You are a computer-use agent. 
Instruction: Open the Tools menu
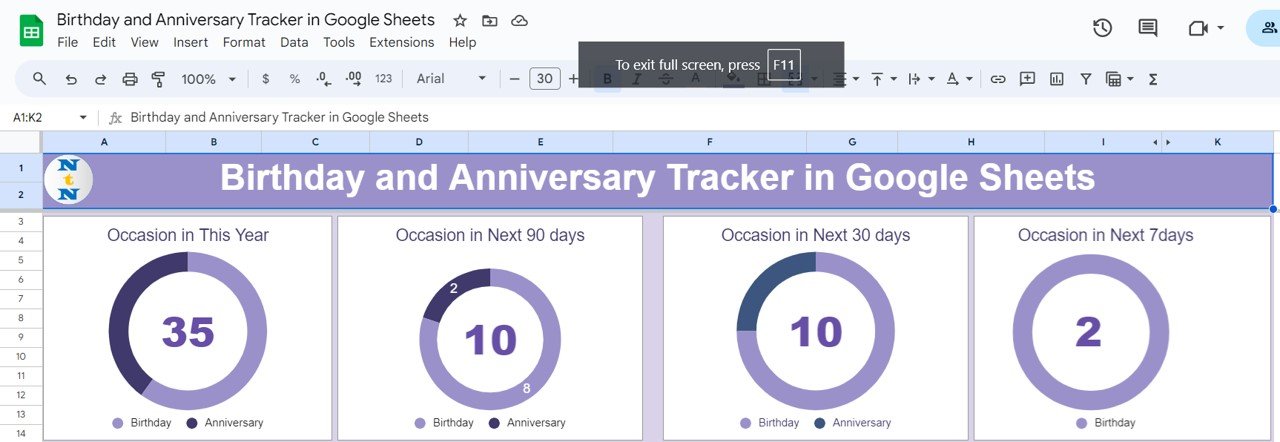pyautogui.click(x=339, y=42)
